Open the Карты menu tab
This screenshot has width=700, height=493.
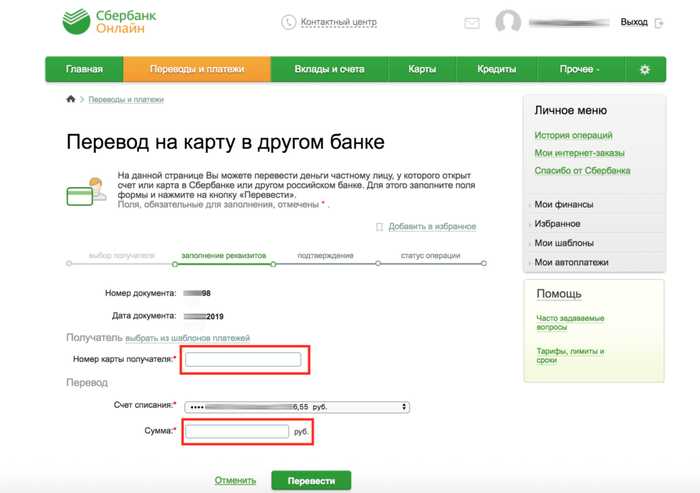coord(422,69)
